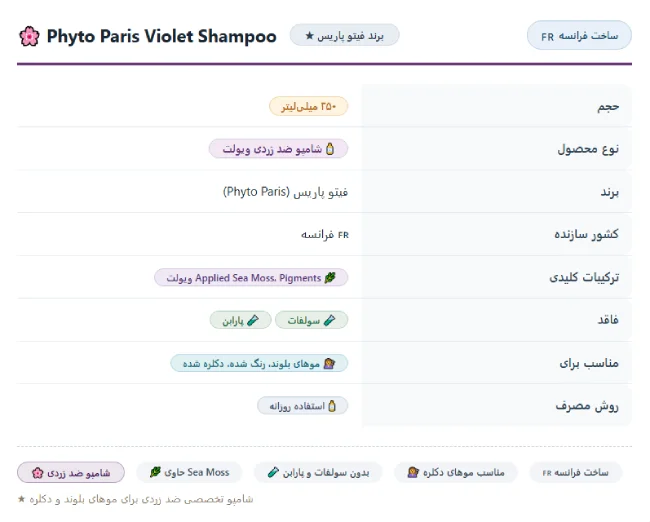Select the ساخت فرانسه footer tag
Image resolution: width=650 pixels, height=522 pixels.
575,472
